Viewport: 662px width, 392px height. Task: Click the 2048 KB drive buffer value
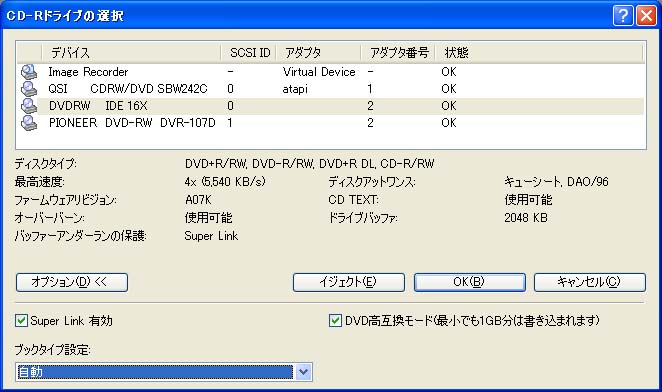tap(526, 218)
